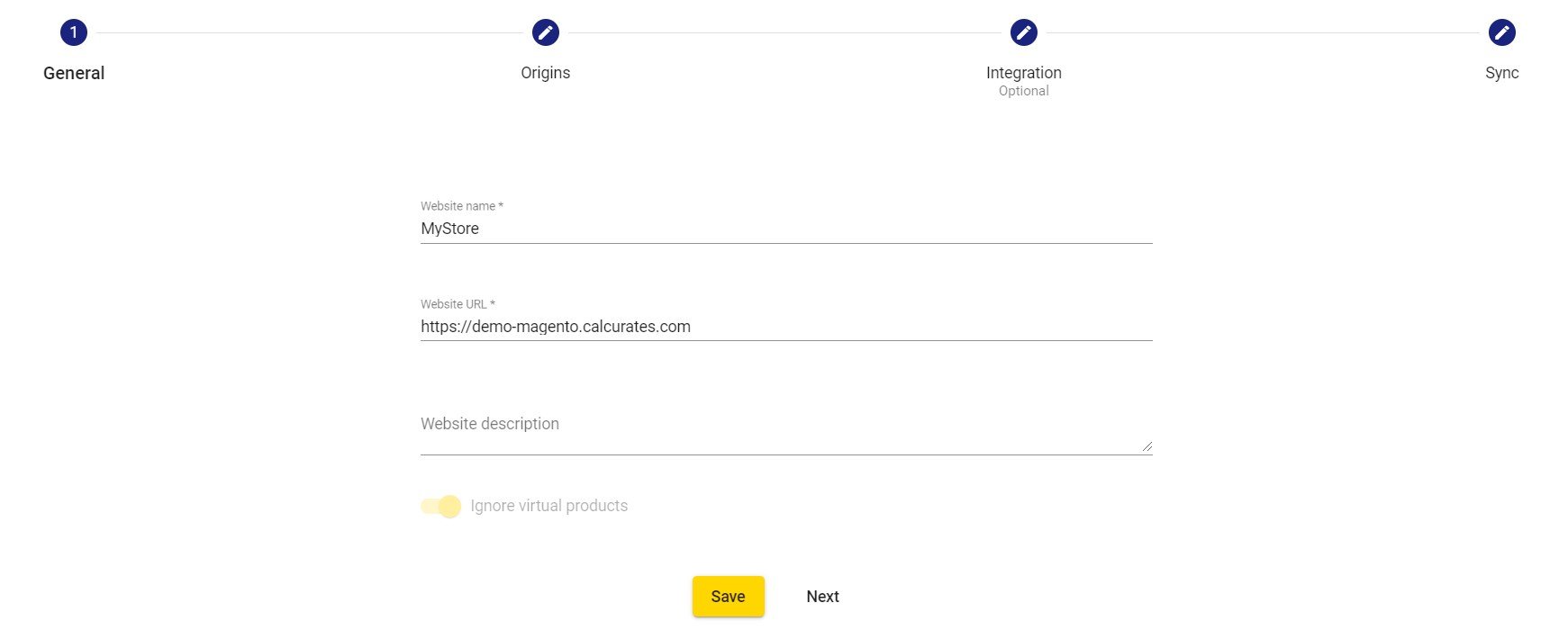Switch to the Integration step label
The width and height of the screenshot is (1568, 630).
click(1023, 73)
